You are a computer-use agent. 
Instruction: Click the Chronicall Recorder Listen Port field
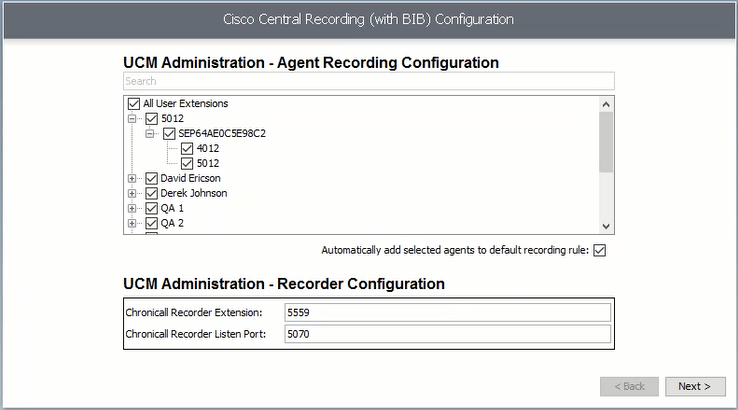click(x=448, y=334)
